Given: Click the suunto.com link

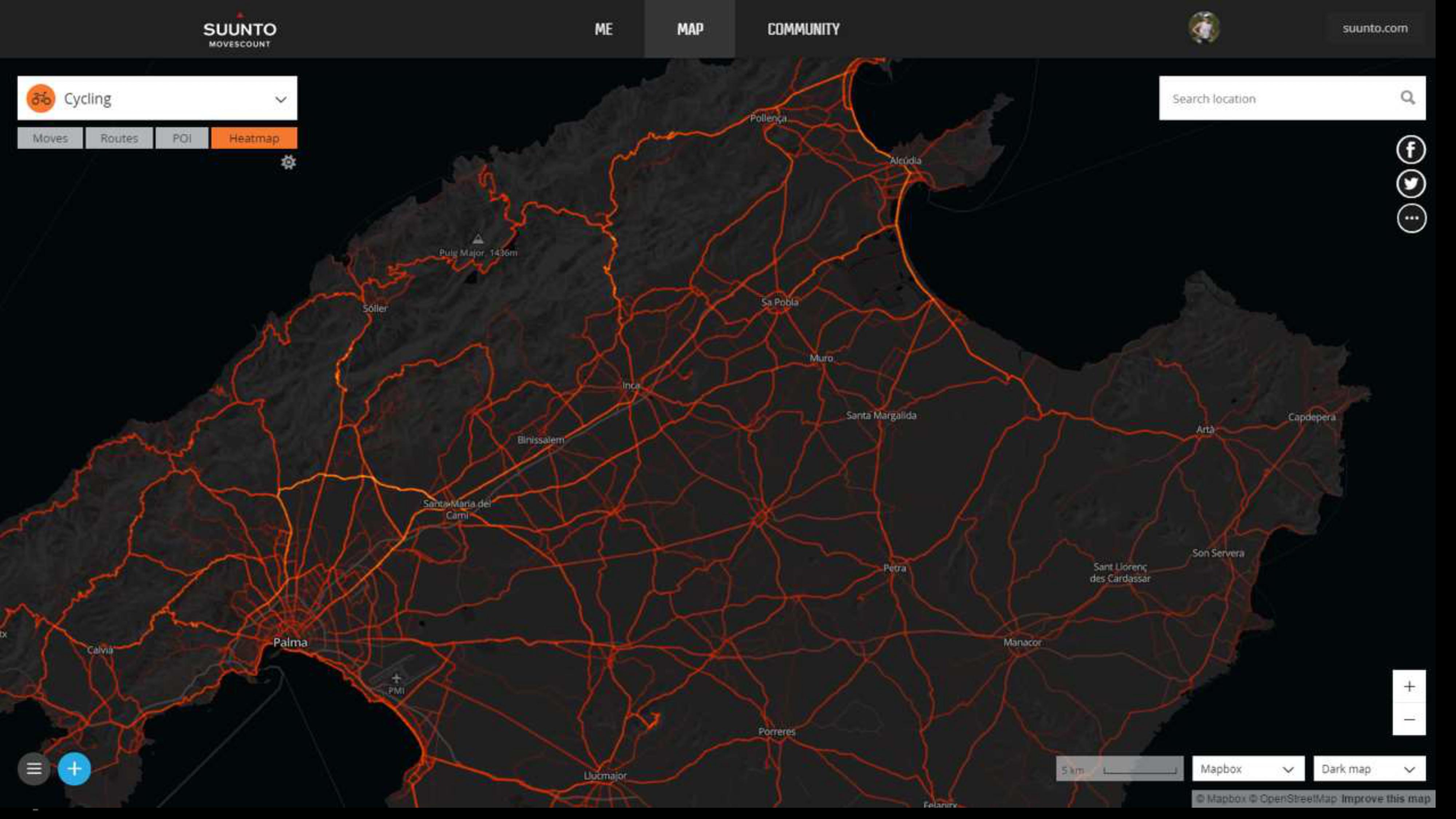Looking at the screenshot, I should [x=1374, y=28].
